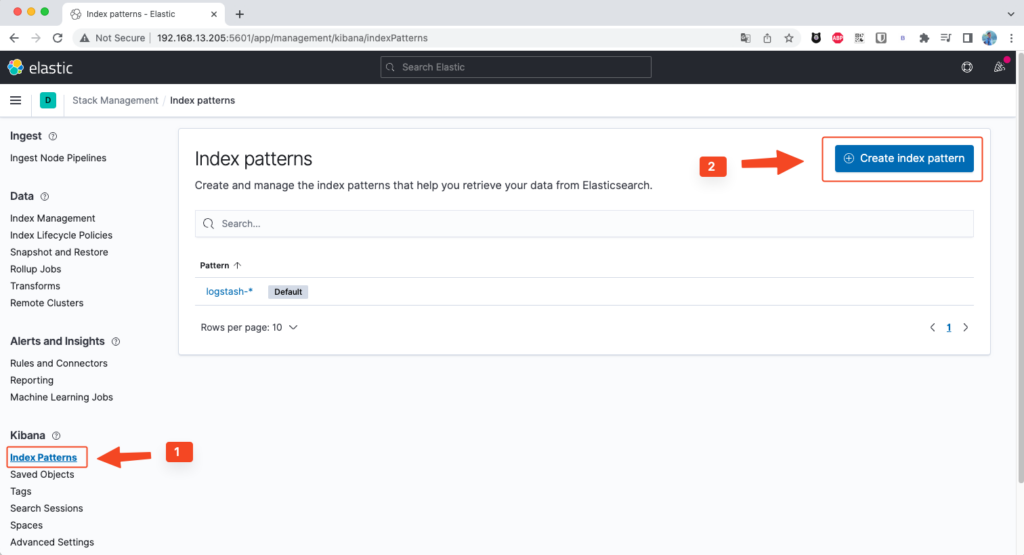The height and width of the screenshot is (555, 1024).
Task: Click Stack Management breadcrumb
Action: pos(115,100)
